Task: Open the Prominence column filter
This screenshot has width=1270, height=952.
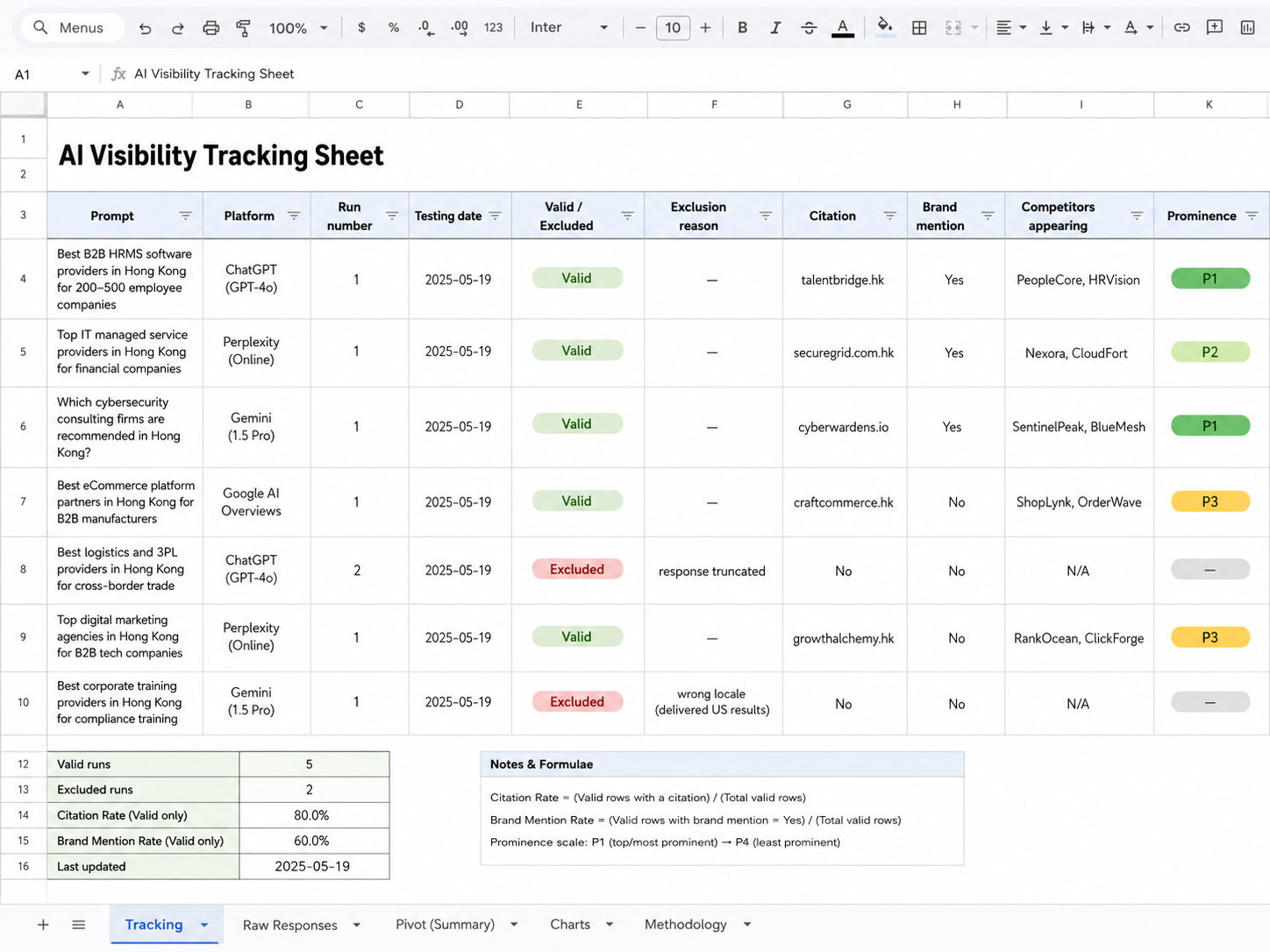Action: [x=1252, y=216]
